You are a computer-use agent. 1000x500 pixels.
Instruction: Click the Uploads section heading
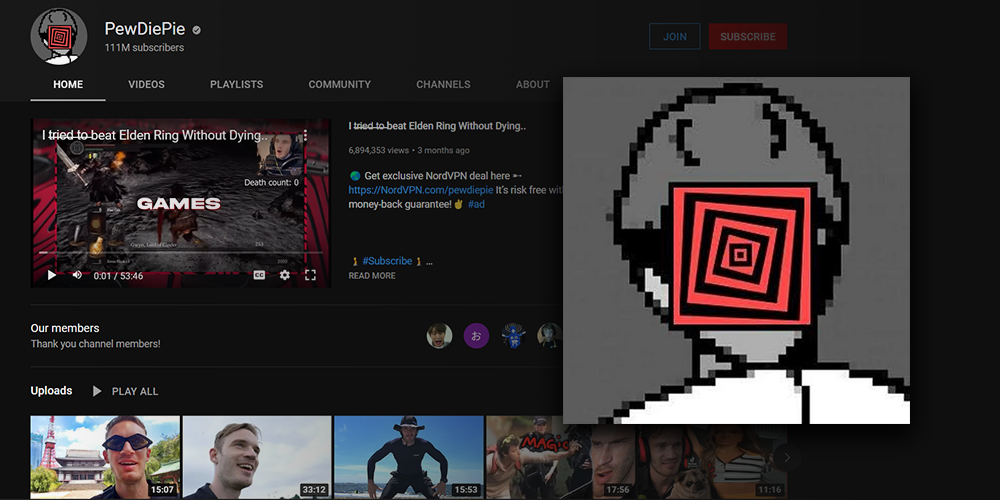point(51,390)
